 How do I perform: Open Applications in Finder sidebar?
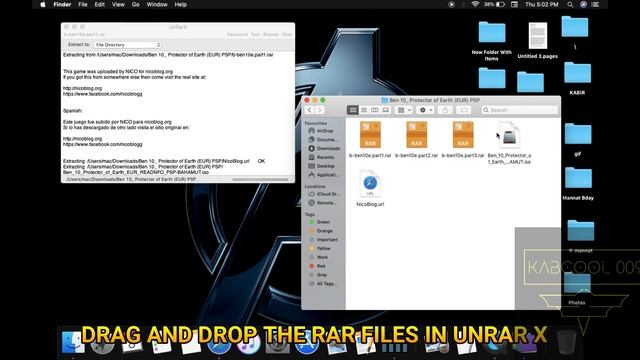(x=323, y=175)
